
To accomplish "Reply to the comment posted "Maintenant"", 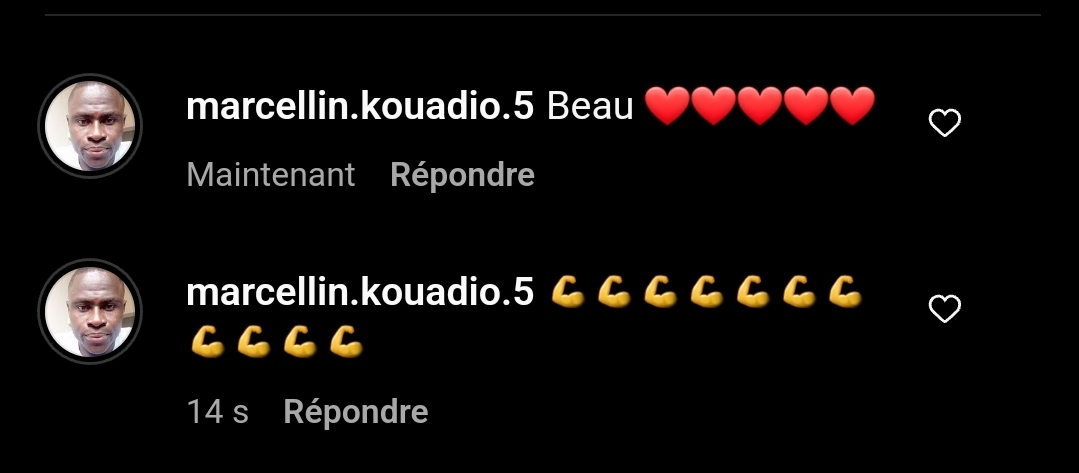I will (x=462, y=175).
